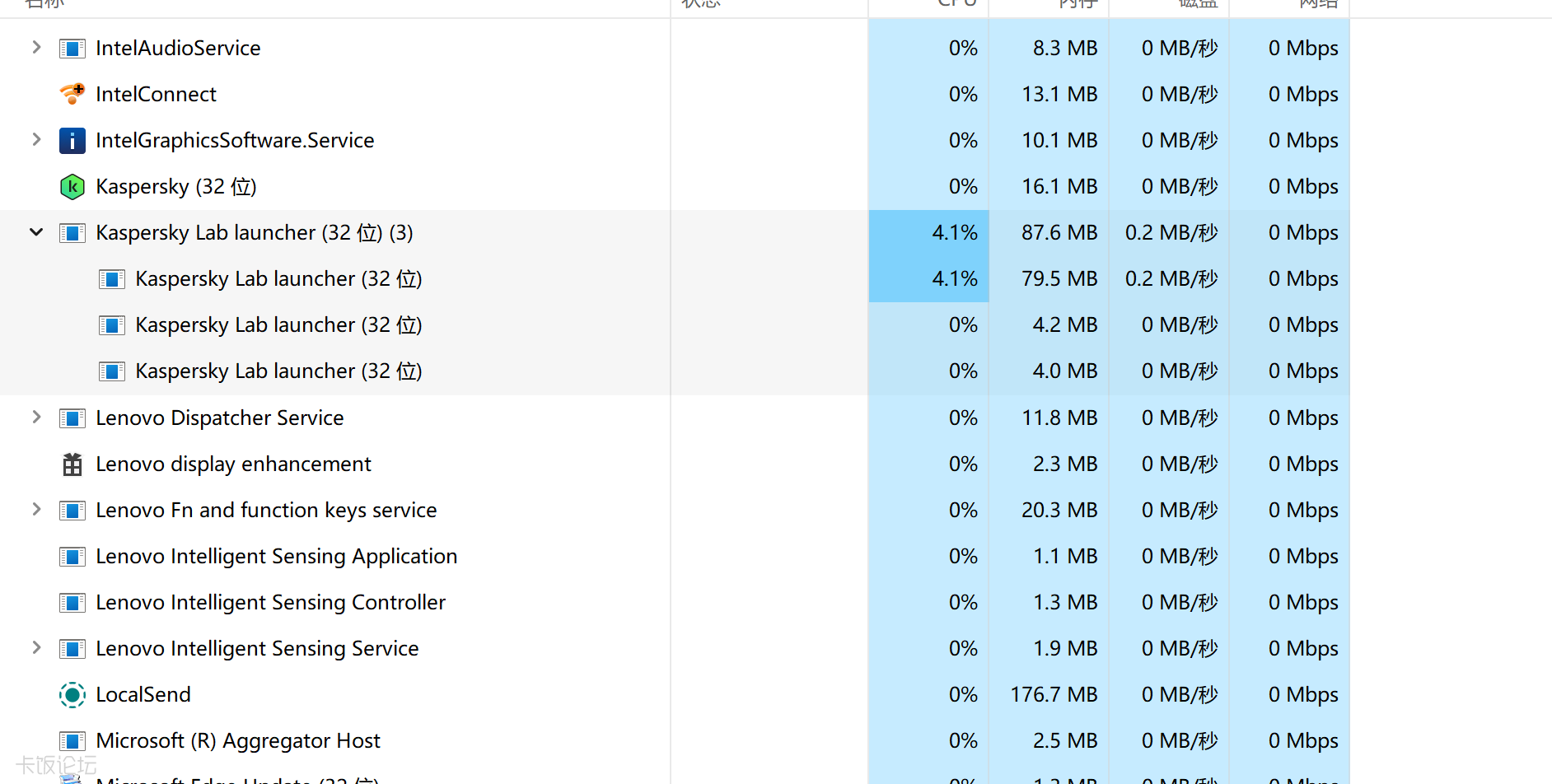
Task: Click the 176.7 MB memory value
Action: [x=1054, y=695]
